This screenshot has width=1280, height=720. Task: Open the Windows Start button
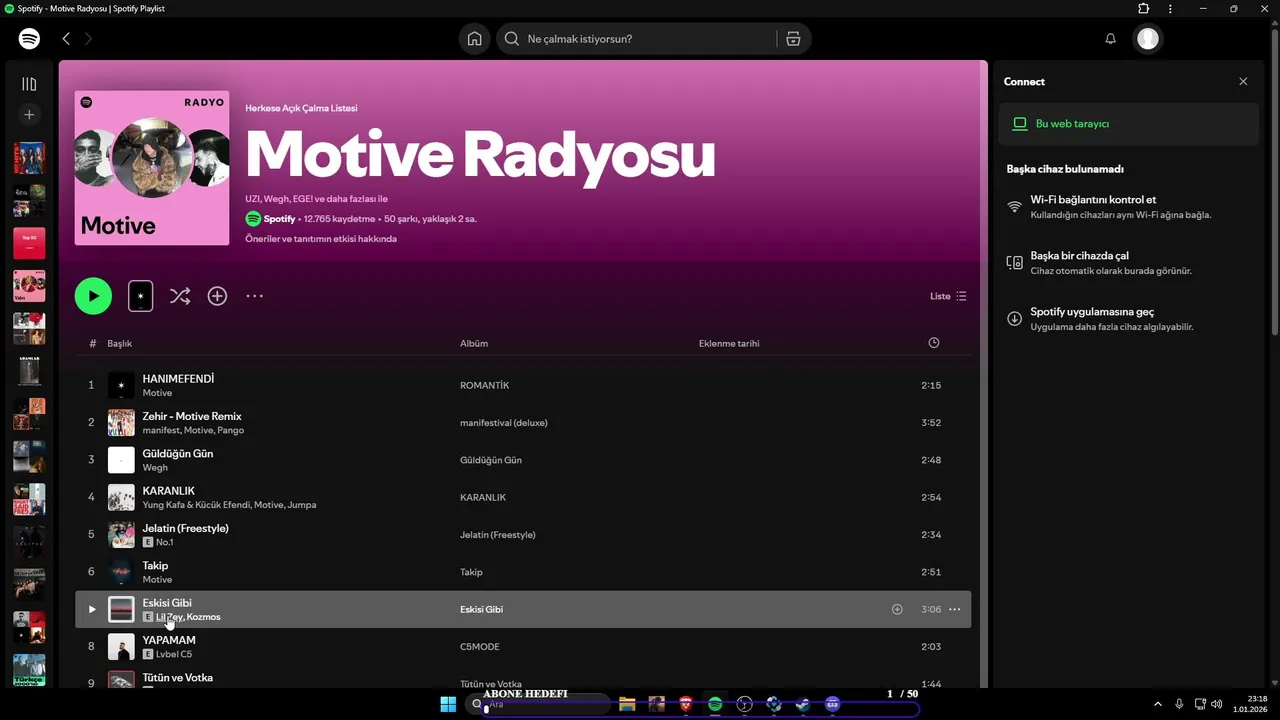[448, 704]
